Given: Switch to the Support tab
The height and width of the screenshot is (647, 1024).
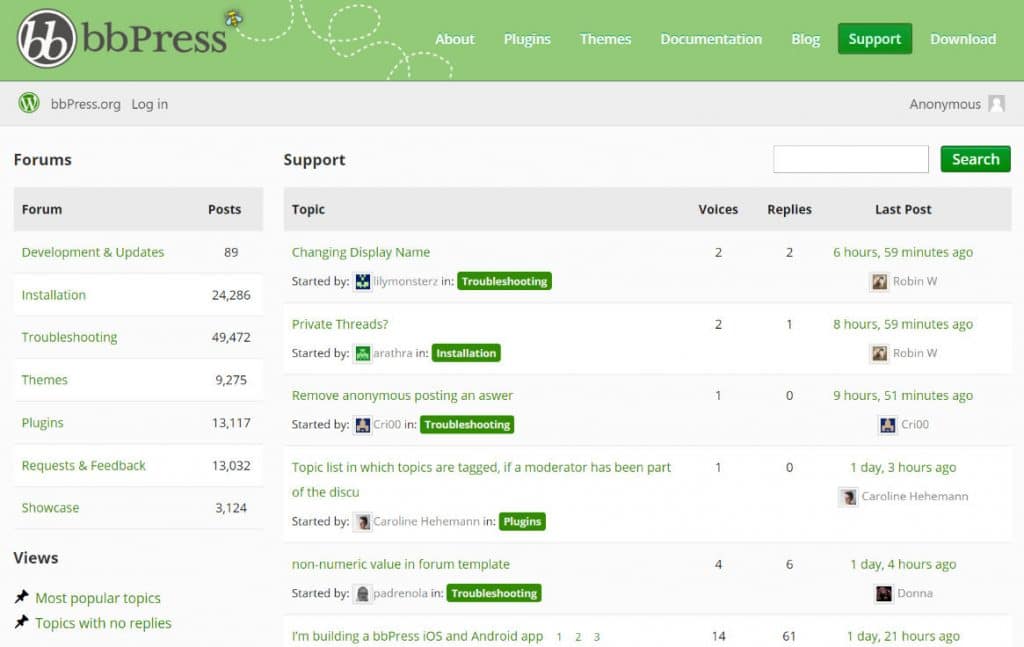Looking at the screenshot, I should 874,39.
